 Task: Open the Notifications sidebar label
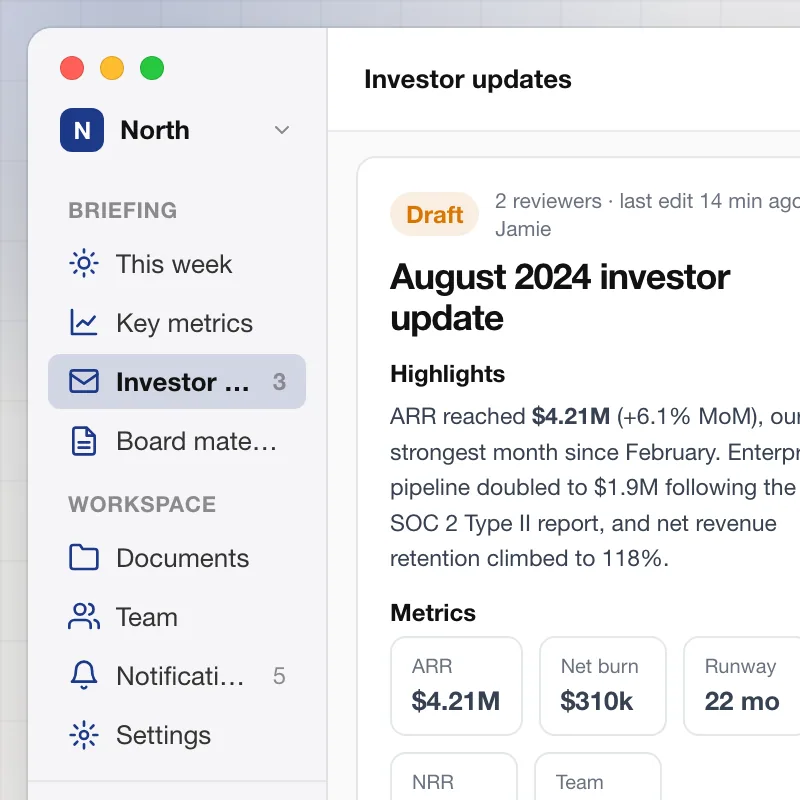180,676
